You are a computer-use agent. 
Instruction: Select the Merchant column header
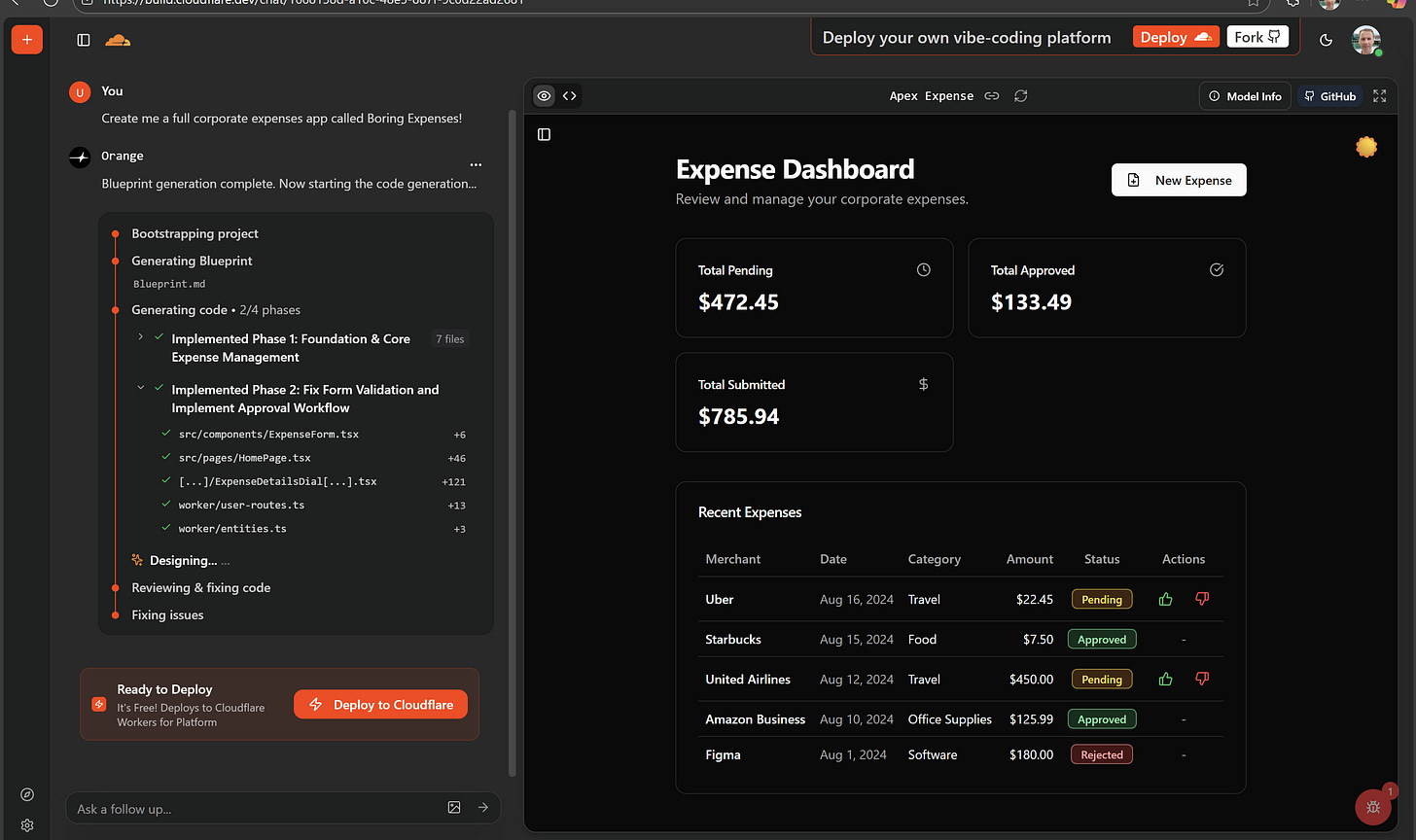click(x=733, y=559)
